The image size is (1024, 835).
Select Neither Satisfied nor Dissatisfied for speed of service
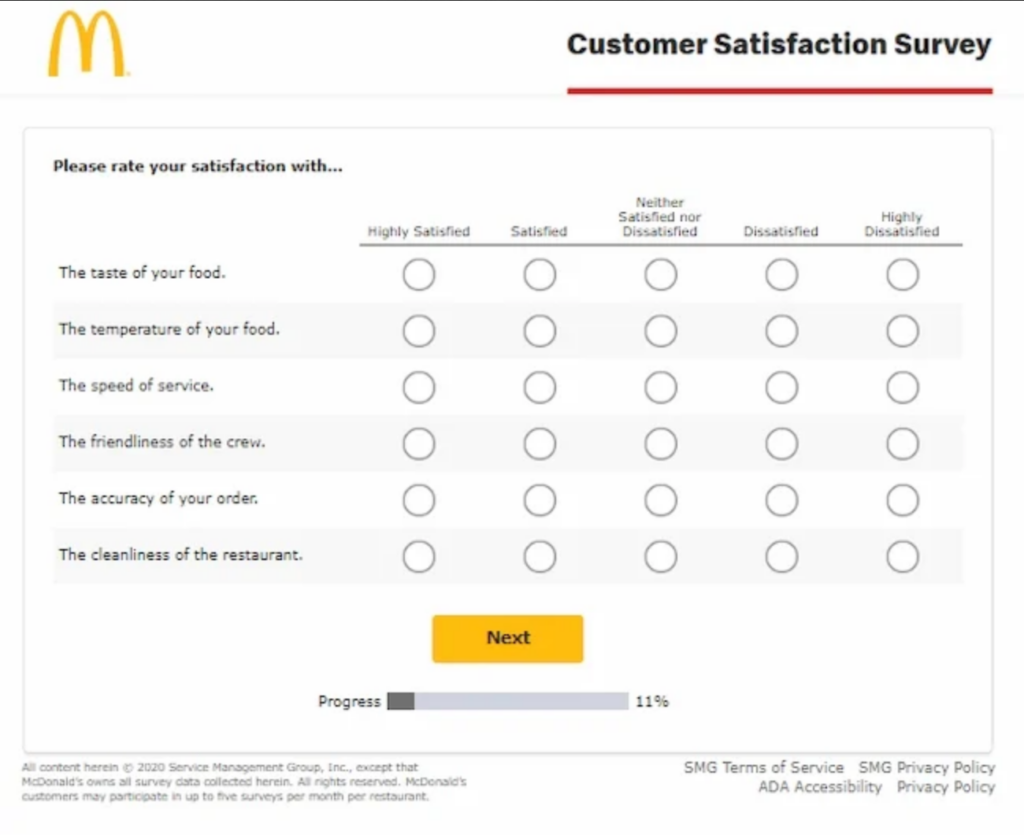(660, 387)
